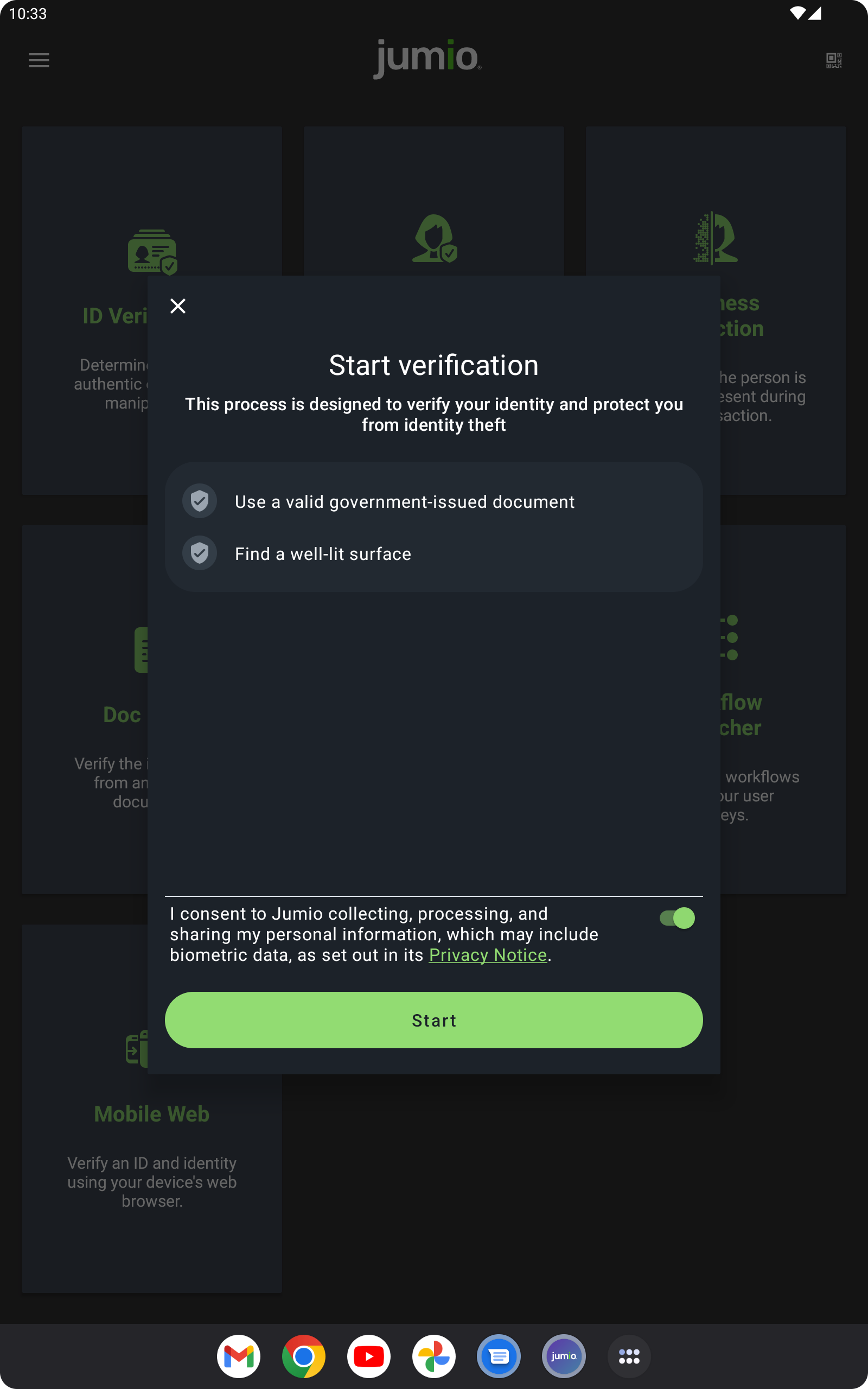Close the Start verification dialog

(x=178, y=306)
